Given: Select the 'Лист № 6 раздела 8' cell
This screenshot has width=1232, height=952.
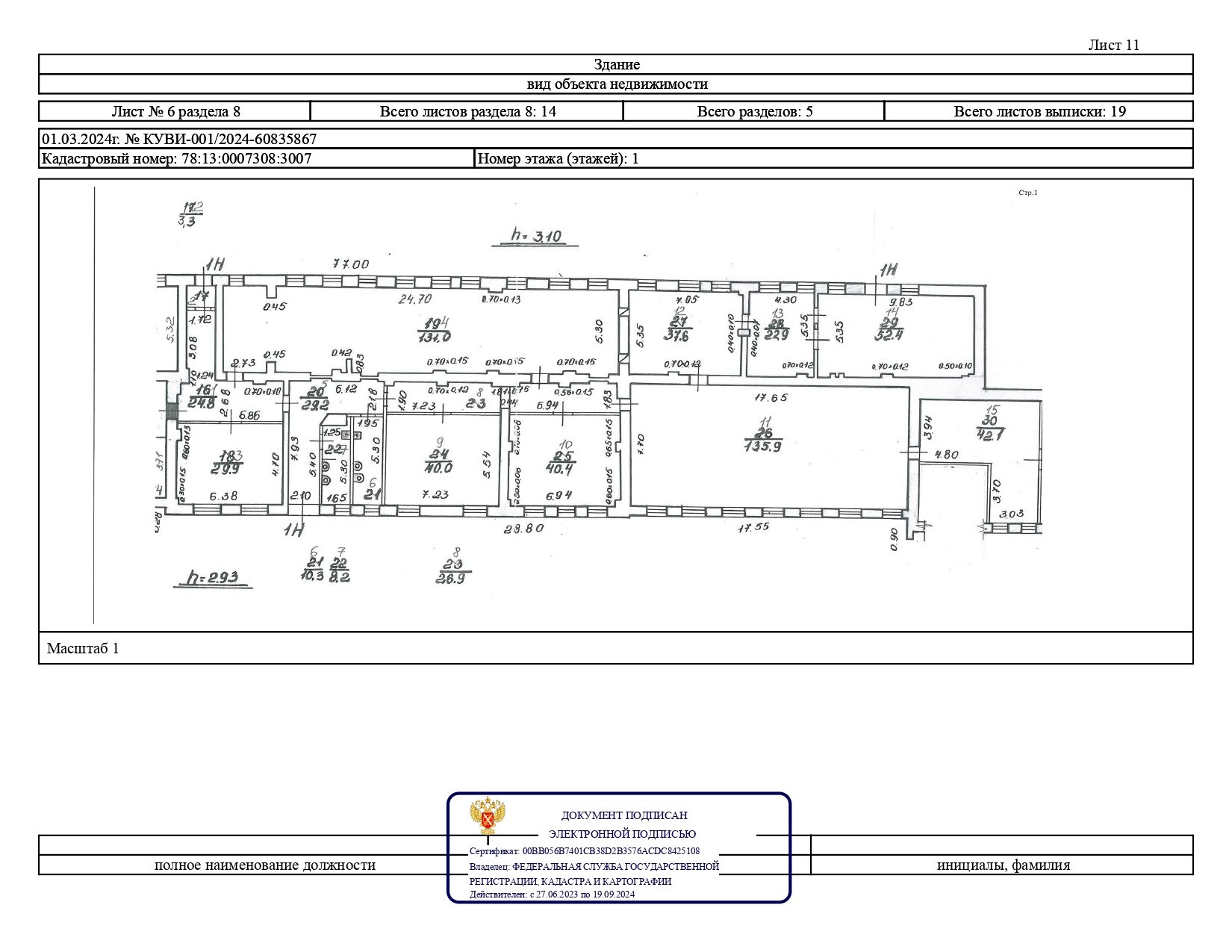Looking at the screenshot, I should coord(175,111).
